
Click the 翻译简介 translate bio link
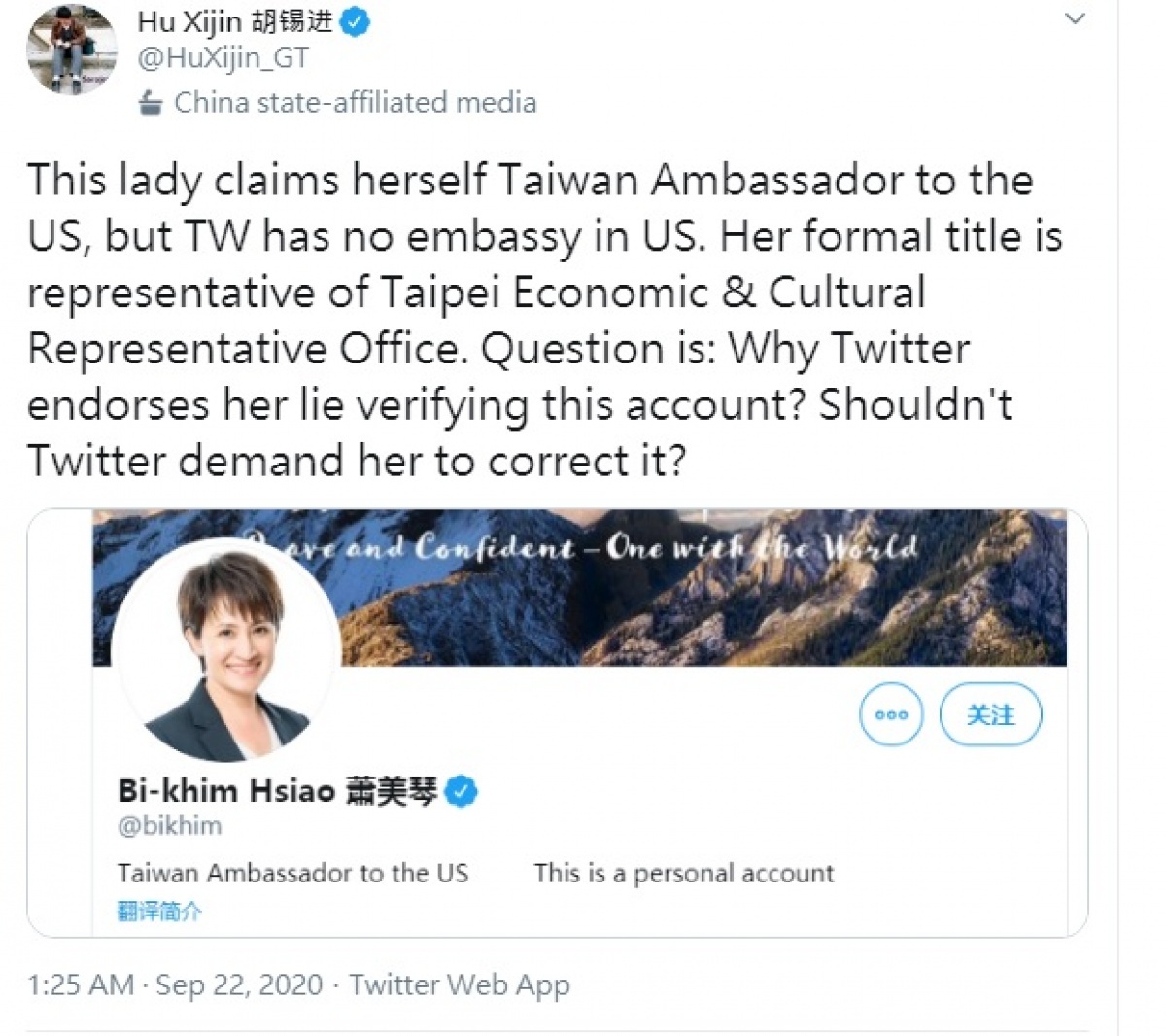(x=160, y=911)
